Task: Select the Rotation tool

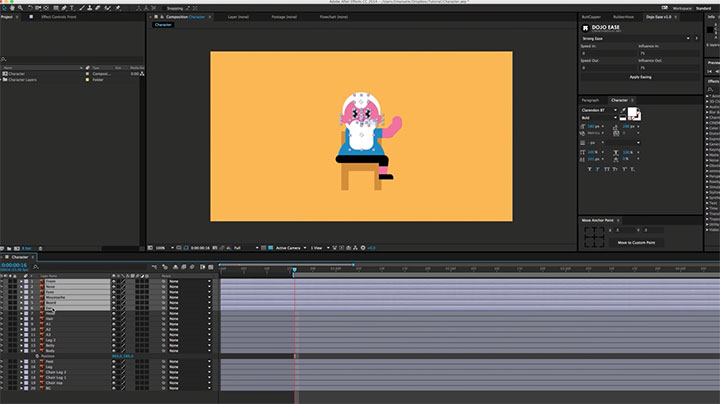Action: click(30, 8)
